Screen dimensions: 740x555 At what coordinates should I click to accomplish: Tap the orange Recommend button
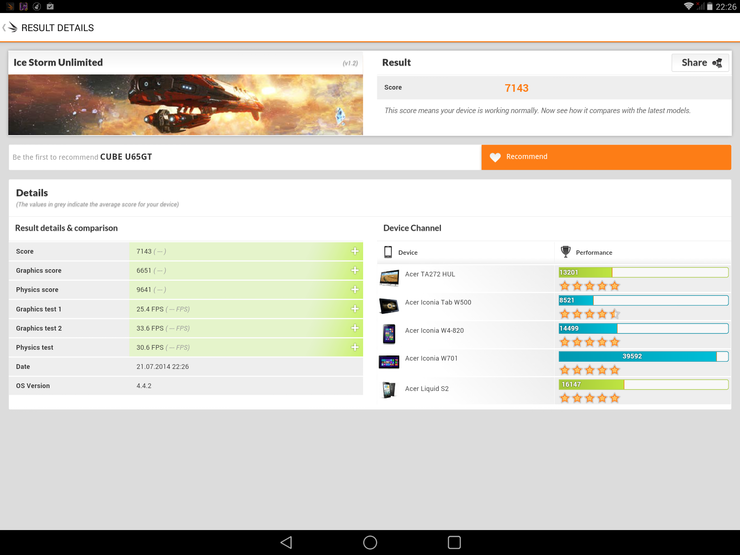(x=606, y=157)
